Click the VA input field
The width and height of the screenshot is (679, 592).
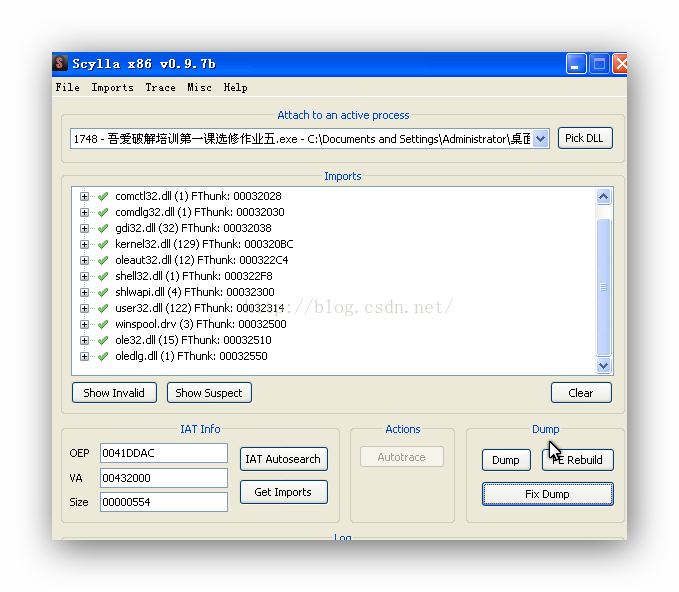[x=164, y=478]
